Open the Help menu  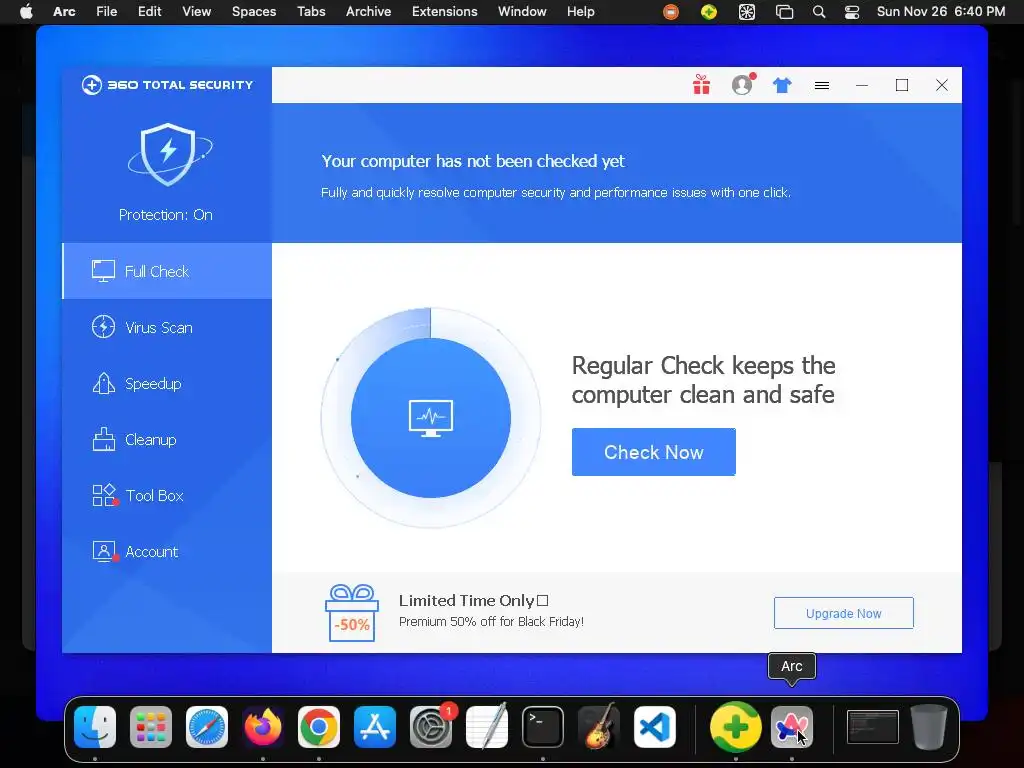[x=581, y=12]
